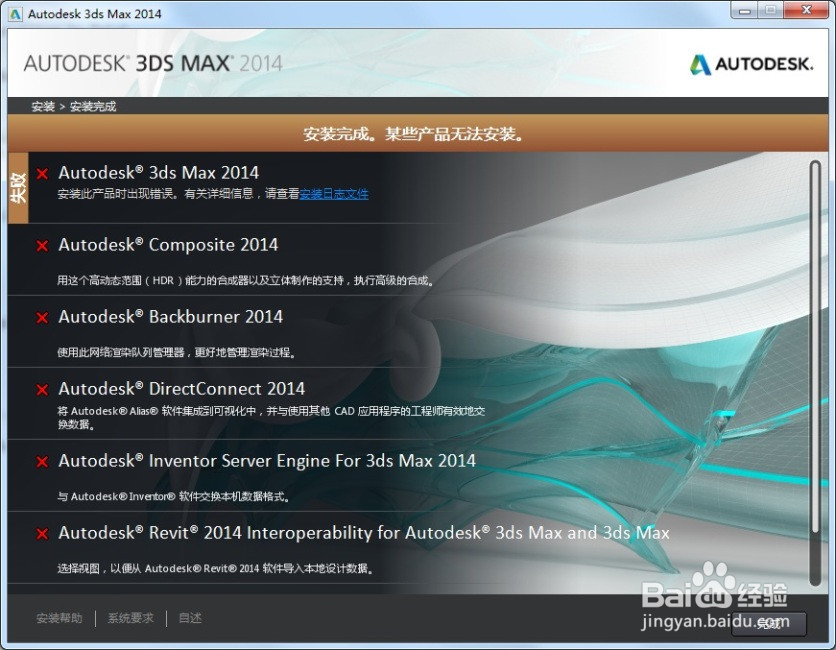Select the Autodesk DirectConnect 2014 title
836x650 pixels.
pyautogui.click(x=181, y=389)
